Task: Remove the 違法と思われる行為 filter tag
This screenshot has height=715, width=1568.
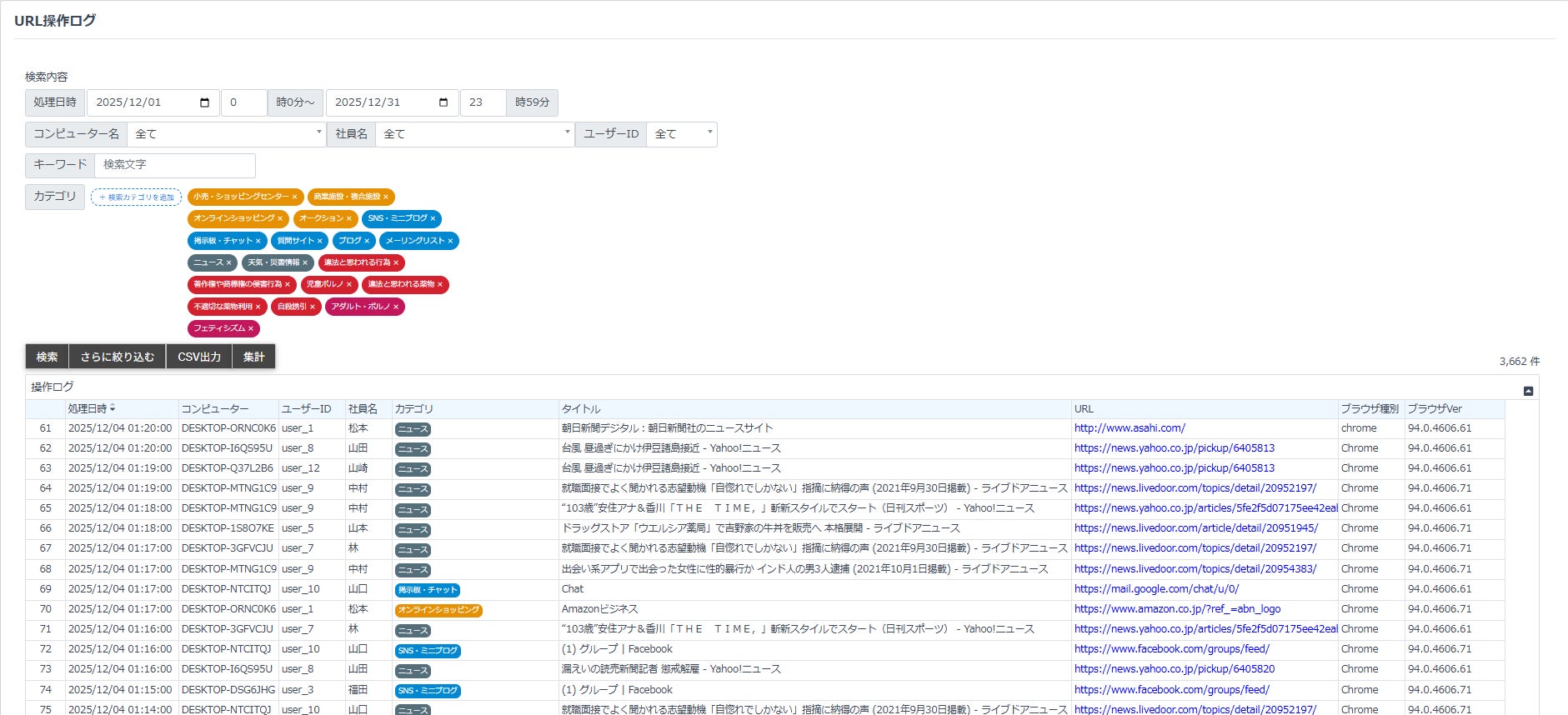Action: pos(396,262)
